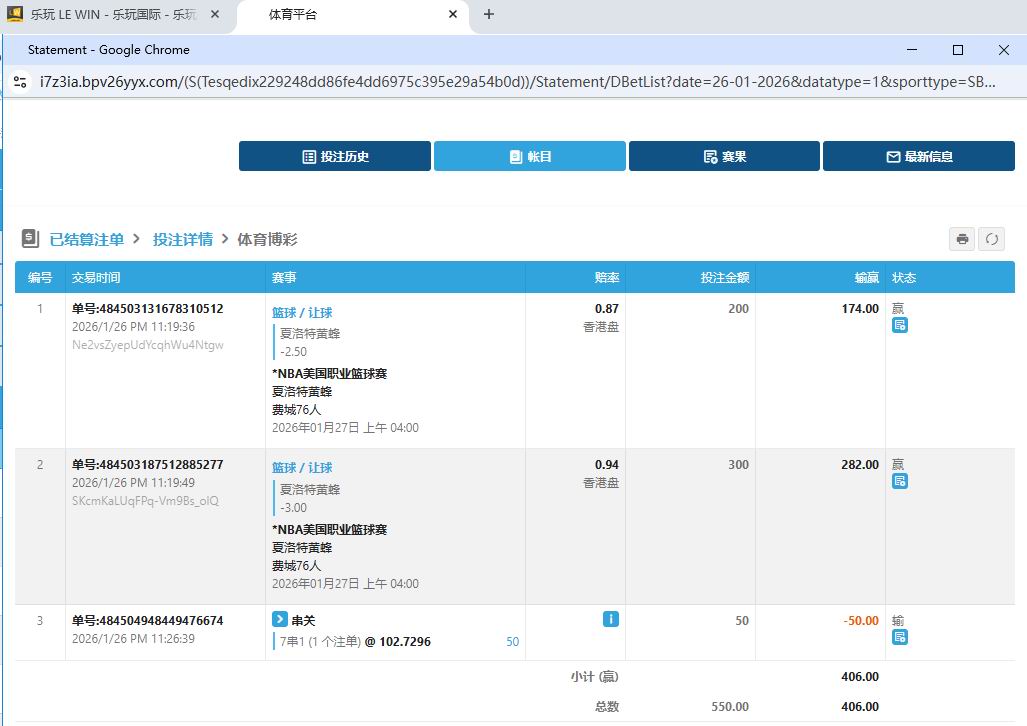Image resolution: width=1027 pixels, height=726 pixels.
Task: Select the 最新信息 button
Action: [x=918, y=156]
